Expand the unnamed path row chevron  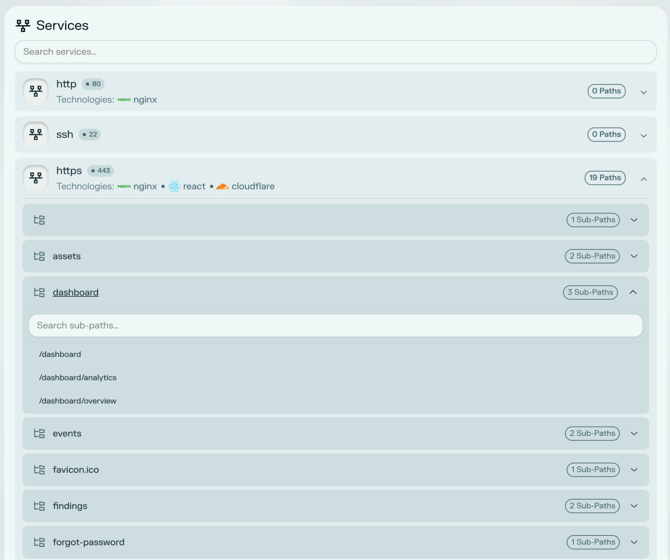634,220
